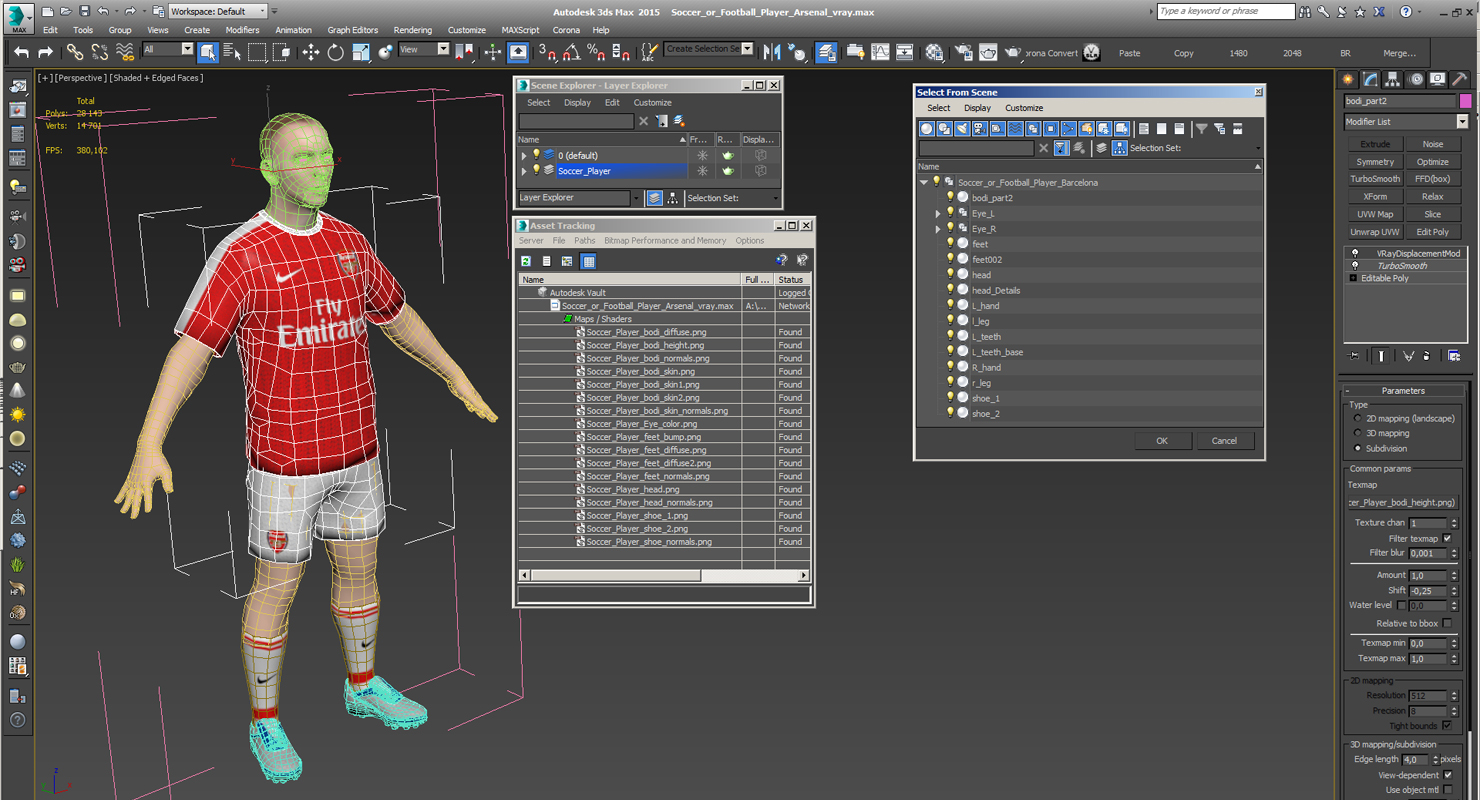1480x800 pixels.
Task: Open the Motion command panel tab
Action: (x=1416, y=79)
